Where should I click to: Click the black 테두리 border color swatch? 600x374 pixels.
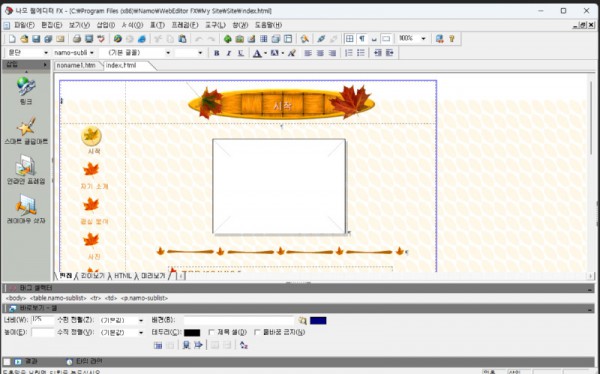[192, 333]
